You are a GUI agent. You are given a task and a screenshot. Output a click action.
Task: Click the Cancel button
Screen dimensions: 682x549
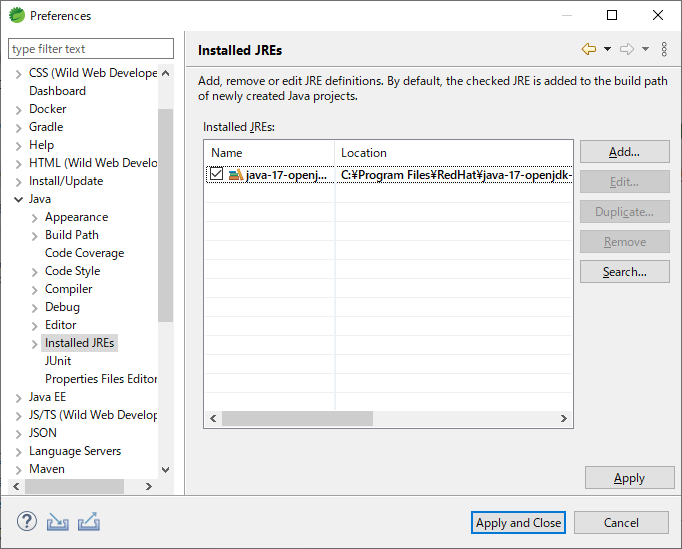tap(621, 522)
